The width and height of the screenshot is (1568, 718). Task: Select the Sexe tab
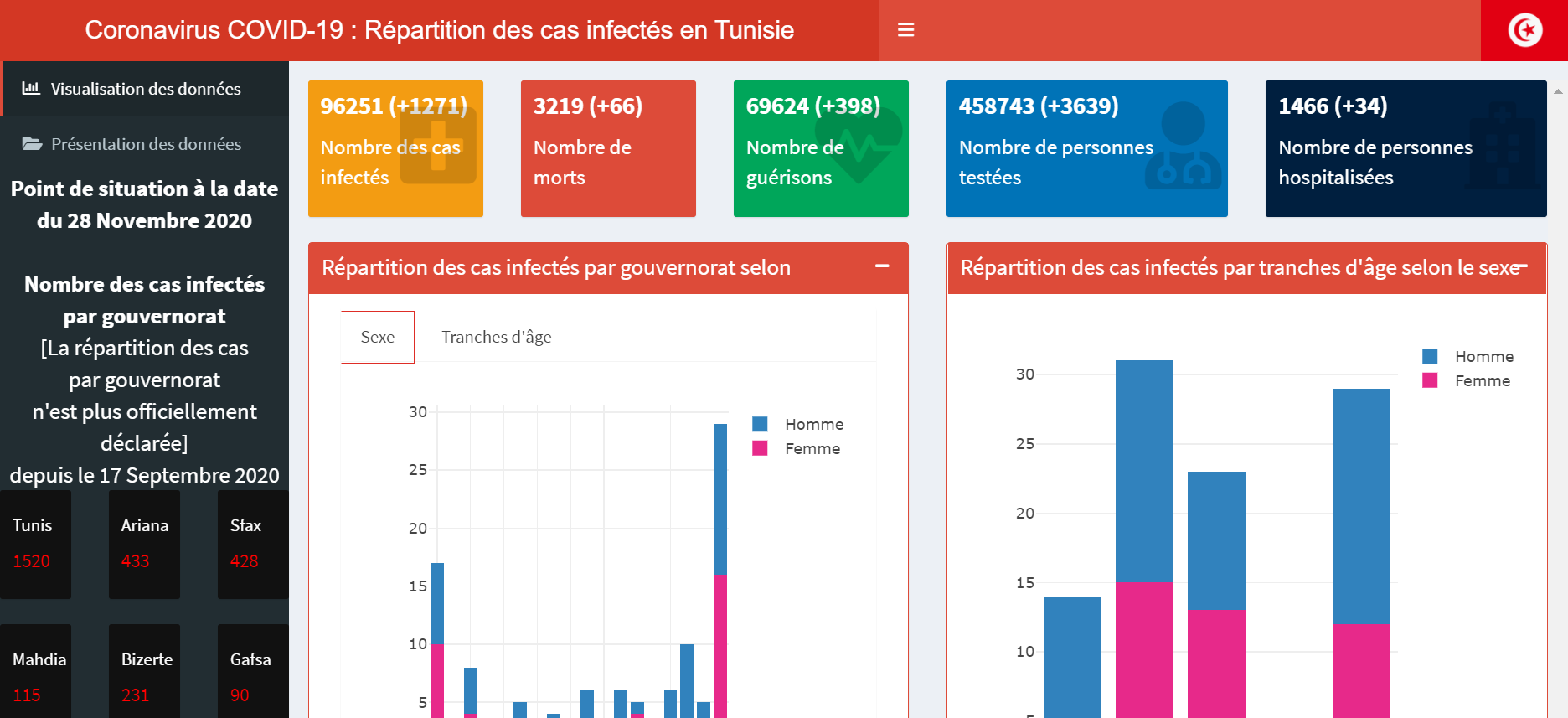(377, 337)
